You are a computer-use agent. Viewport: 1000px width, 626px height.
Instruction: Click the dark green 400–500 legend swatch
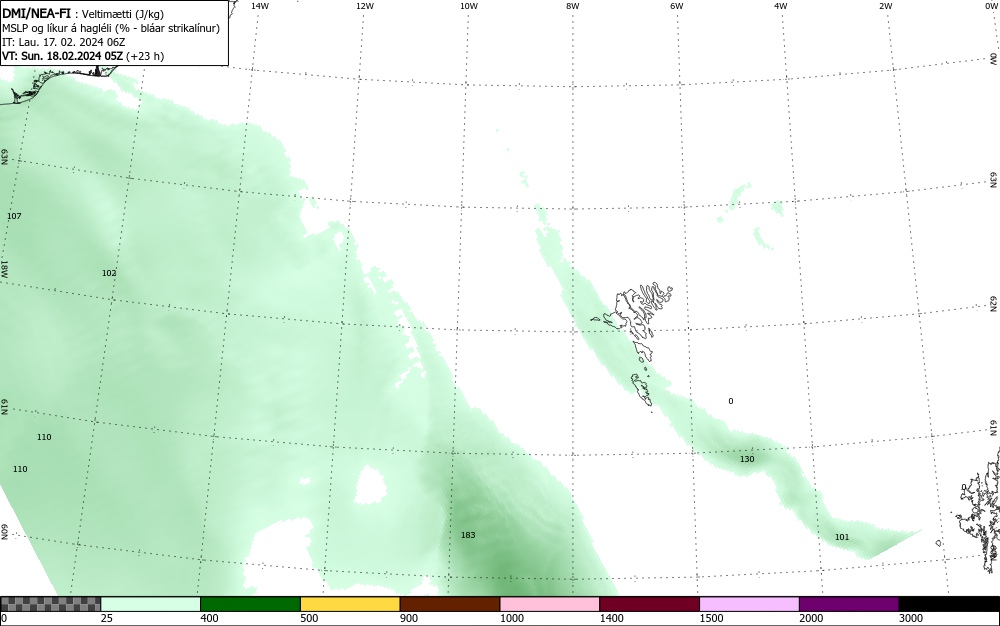tap(250, 604)
